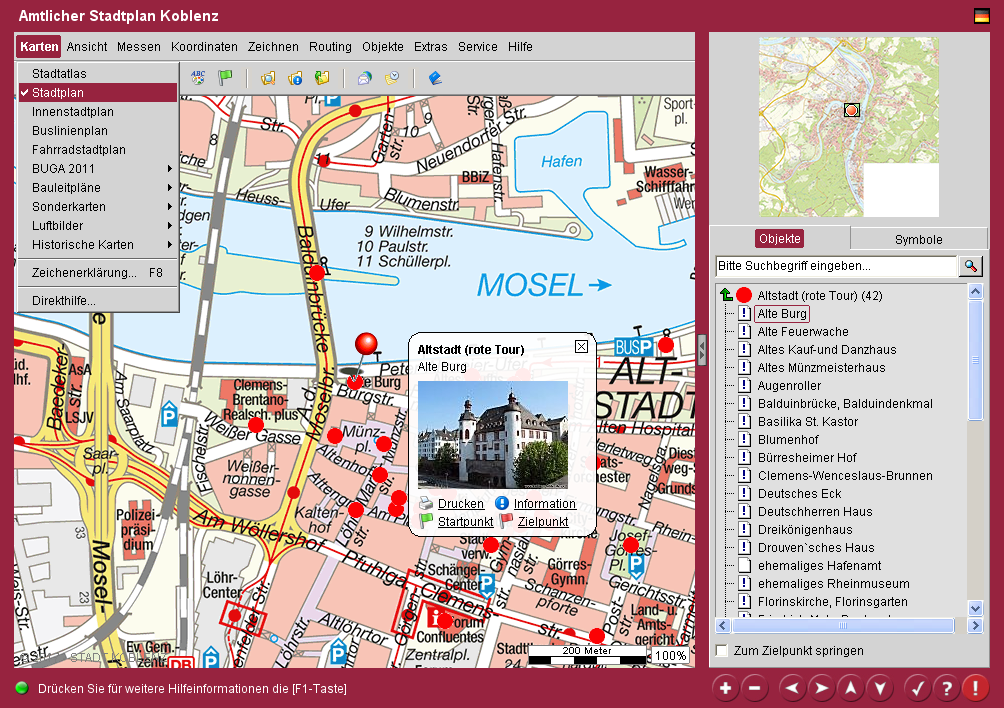1004x708 pixels.
Task: Click the Zielpunkt link in popup
Action: (x=543, y=522)
